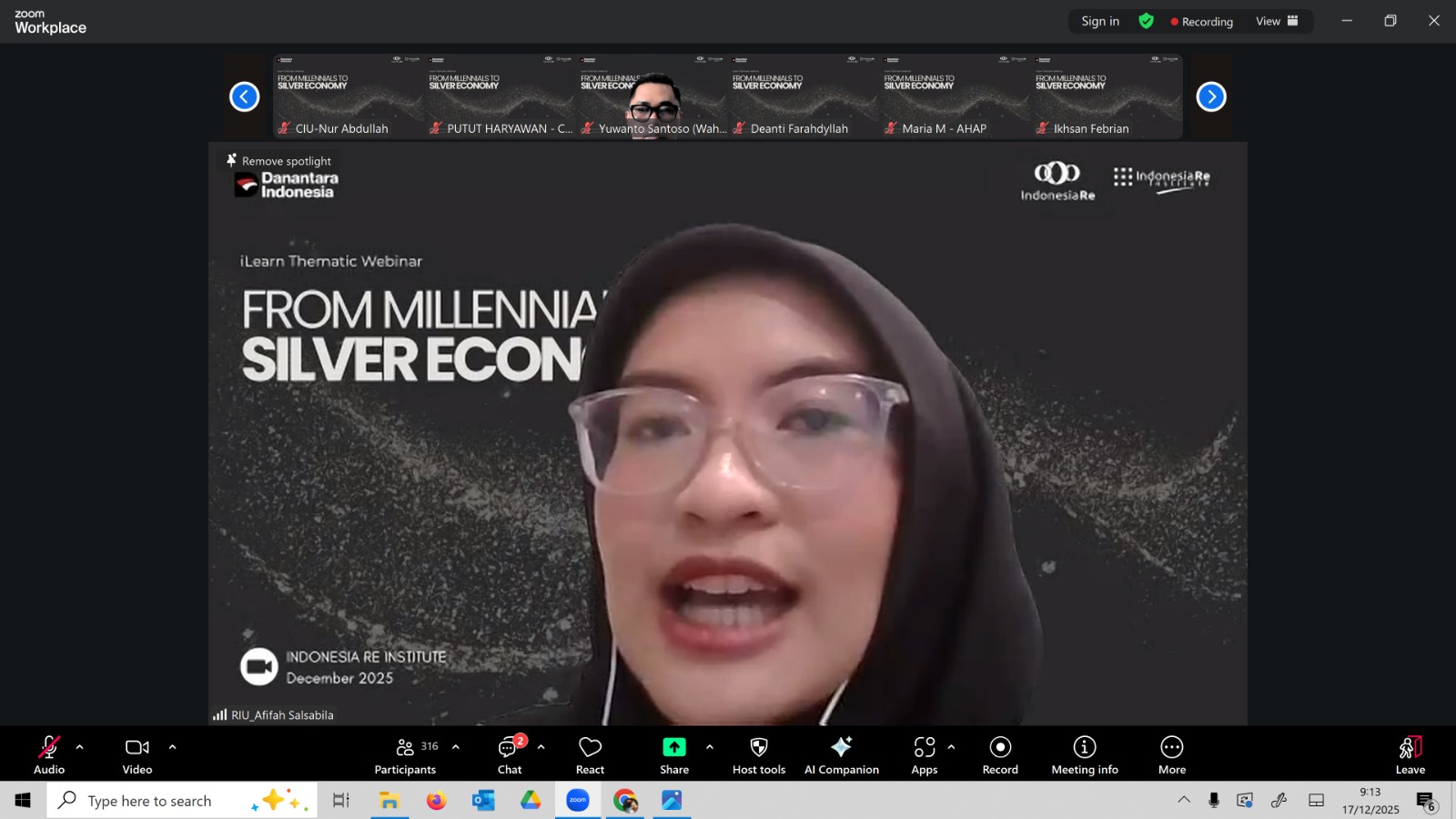The width and height of the screenshot is (1456, 819).
Task: Open the View layout menu
Action: [x=1276, y=21]
